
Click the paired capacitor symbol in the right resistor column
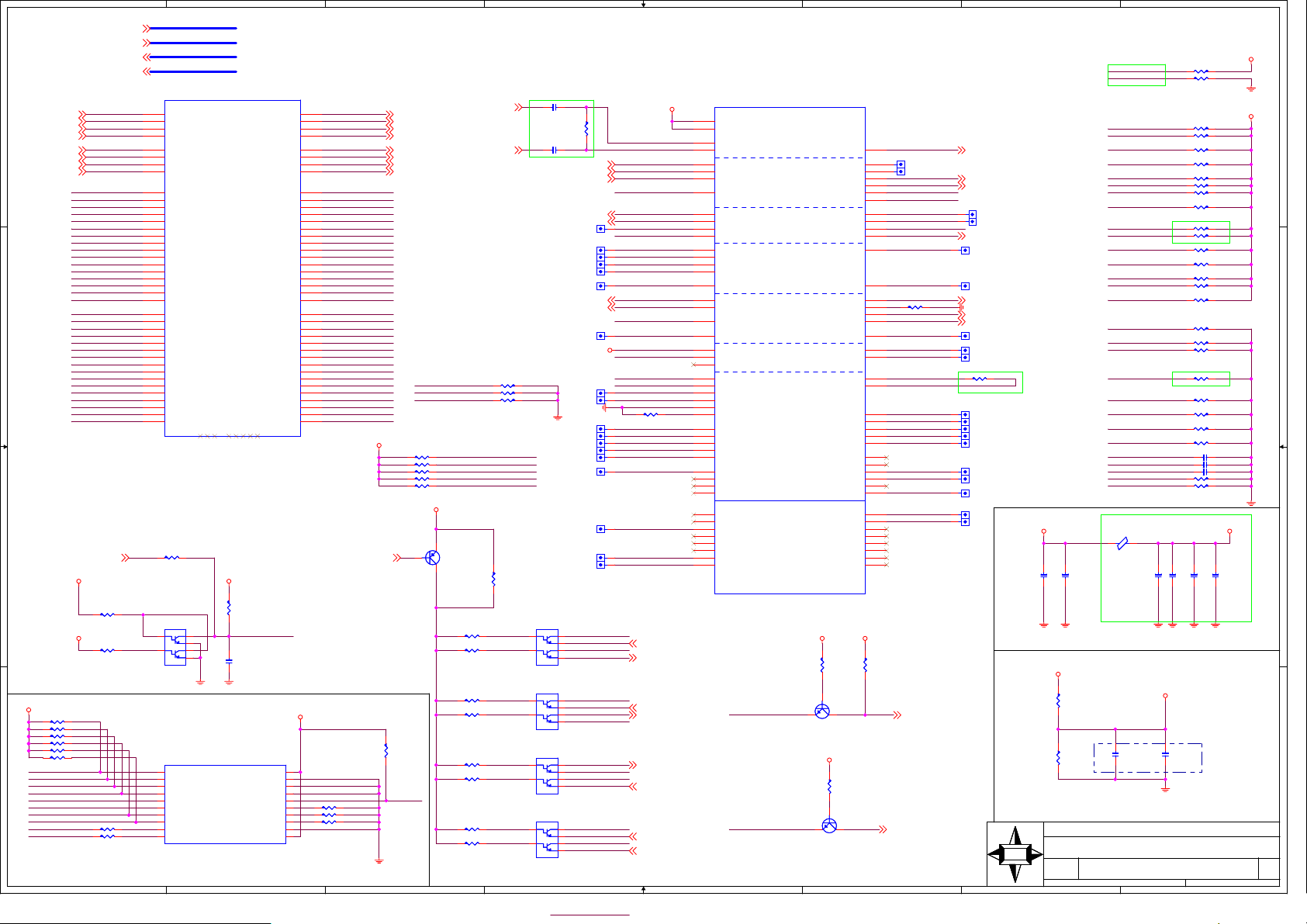tap(1204, 465)
